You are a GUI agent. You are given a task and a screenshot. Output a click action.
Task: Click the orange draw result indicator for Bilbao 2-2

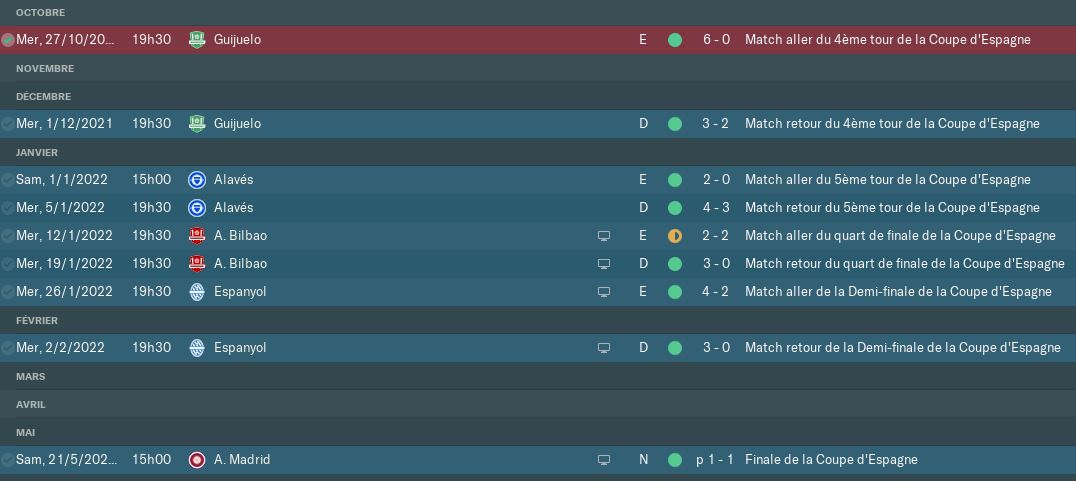[675, 236]
